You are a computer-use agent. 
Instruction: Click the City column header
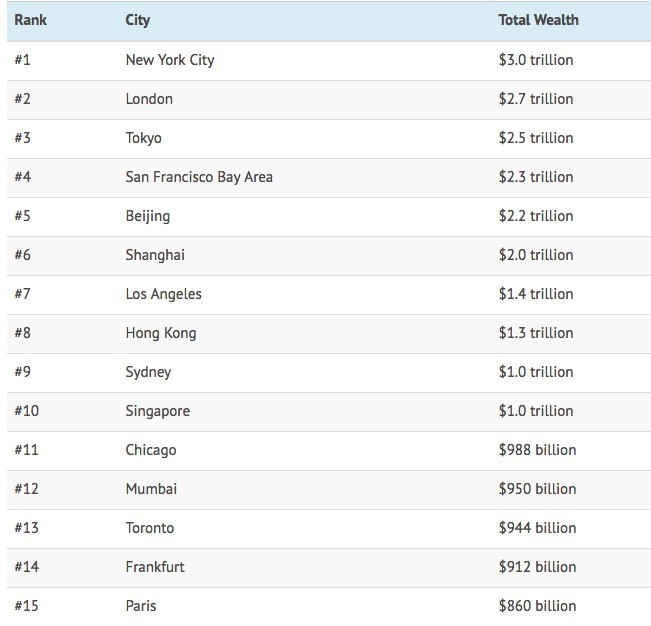pos(138,20)
